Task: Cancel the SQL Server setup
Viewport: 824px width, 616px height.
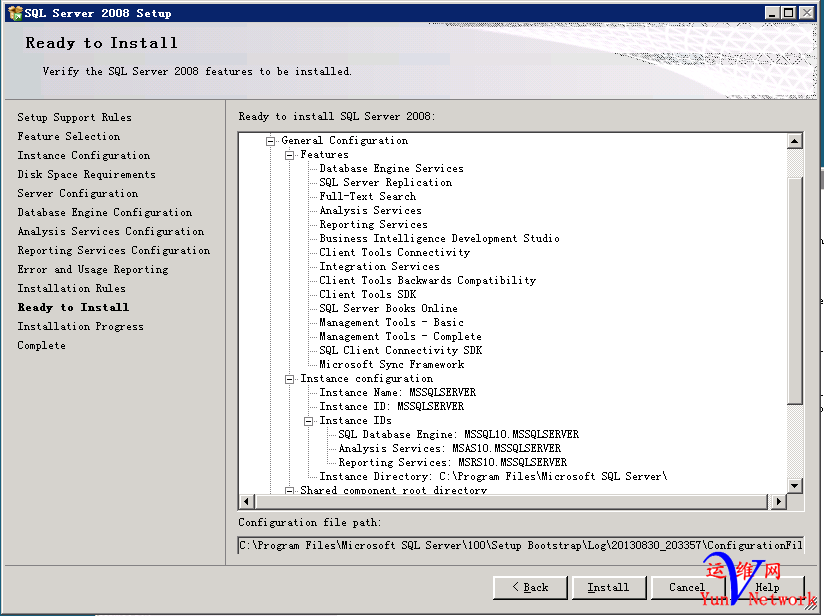Action: click(x=687, y=588)
